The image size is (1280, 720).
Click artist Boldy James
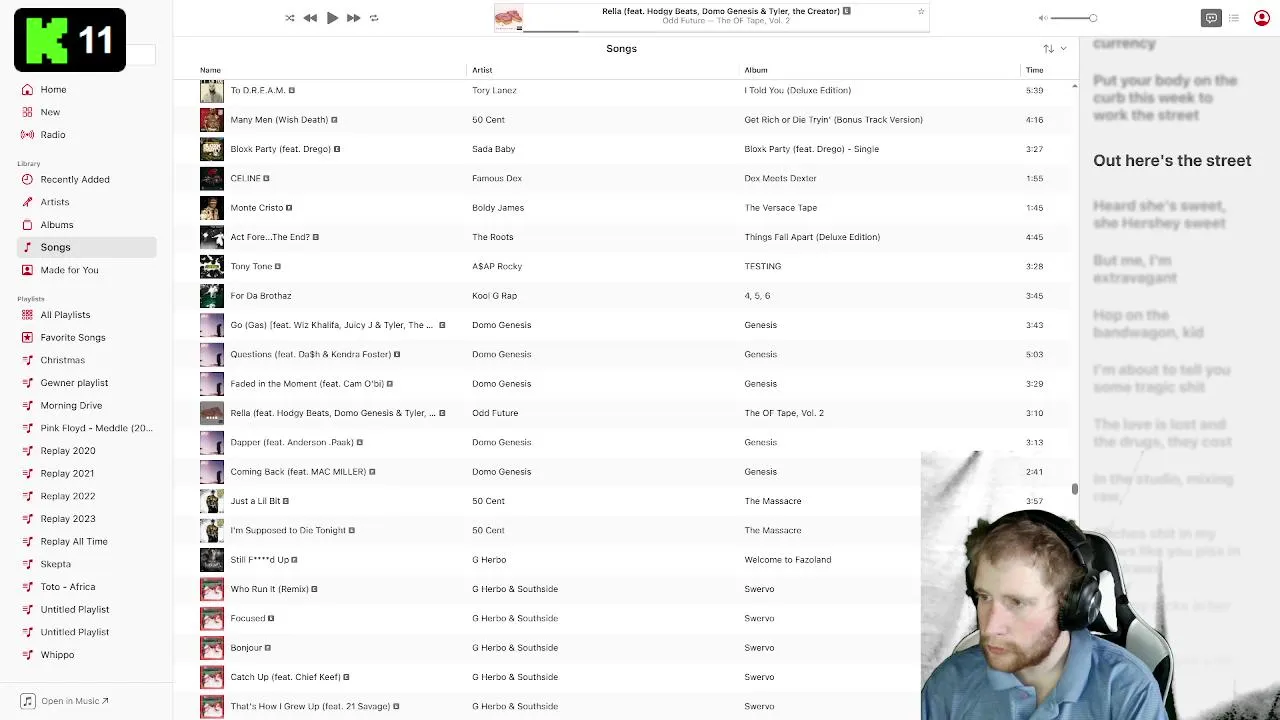(x=498, y=207)
